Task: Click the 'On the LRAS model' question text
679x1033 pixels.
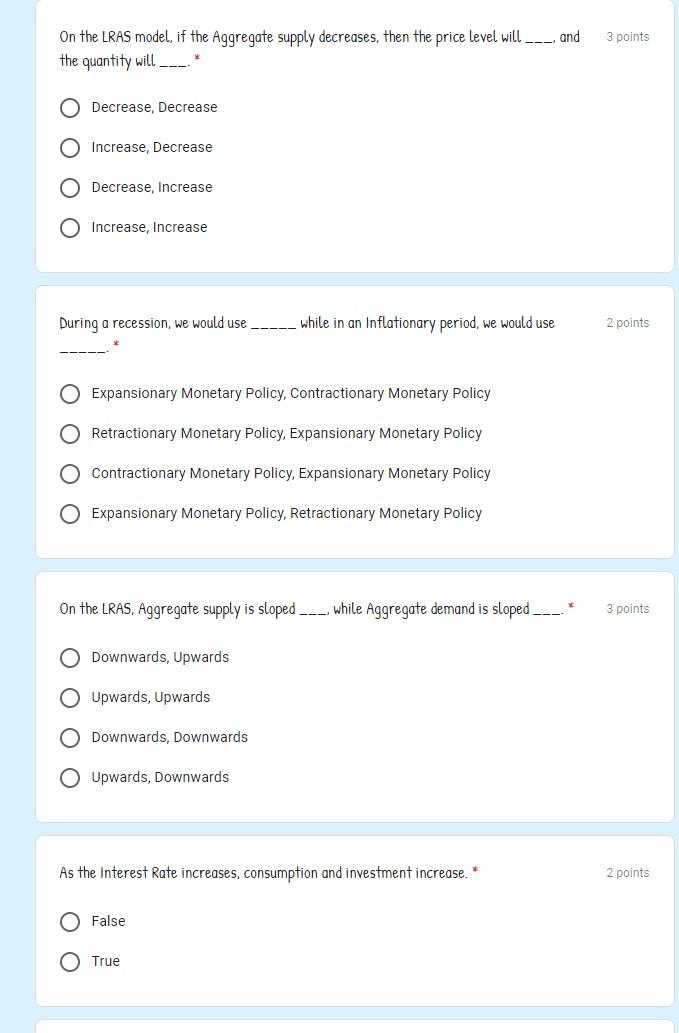Action: tap(319, 49)
